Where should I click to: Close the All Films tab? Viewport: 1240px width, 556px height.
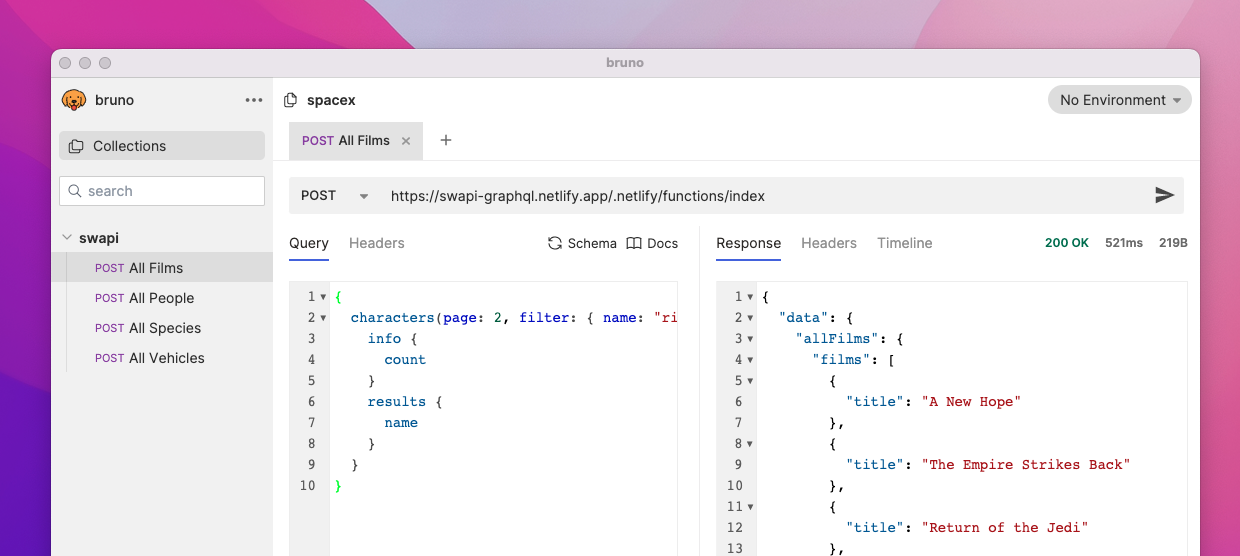point(406,141)
